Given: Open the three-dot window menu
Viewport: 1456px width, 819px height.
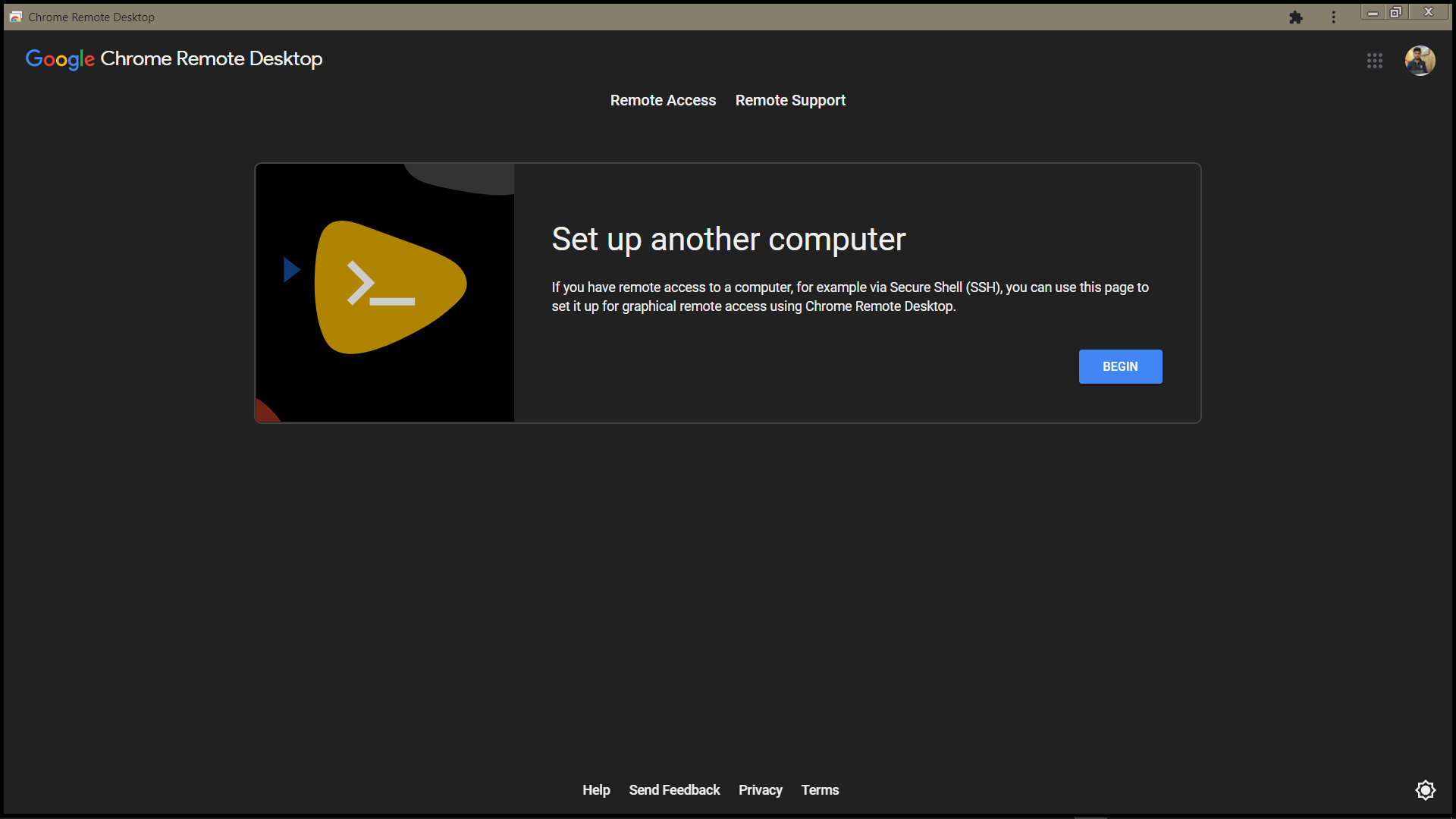Looking at the screenshot, I should pos(1333,17).
